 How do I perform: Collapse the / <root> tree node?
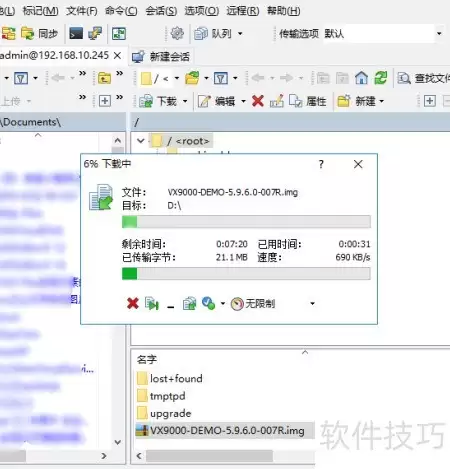(x=141, y=141)
